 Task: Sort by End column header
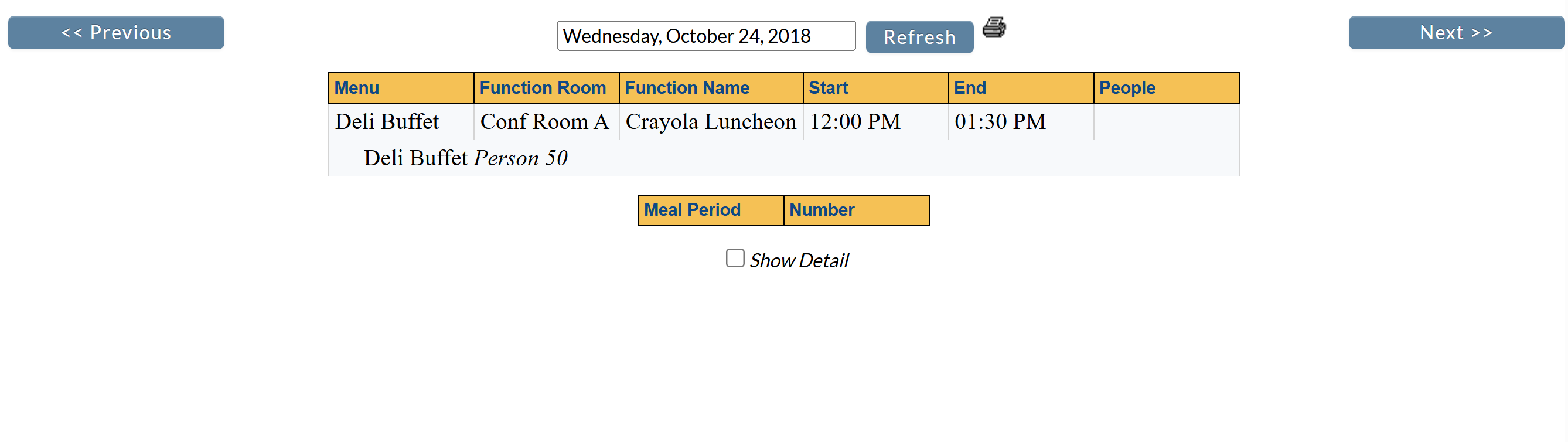tap(970, 89)
